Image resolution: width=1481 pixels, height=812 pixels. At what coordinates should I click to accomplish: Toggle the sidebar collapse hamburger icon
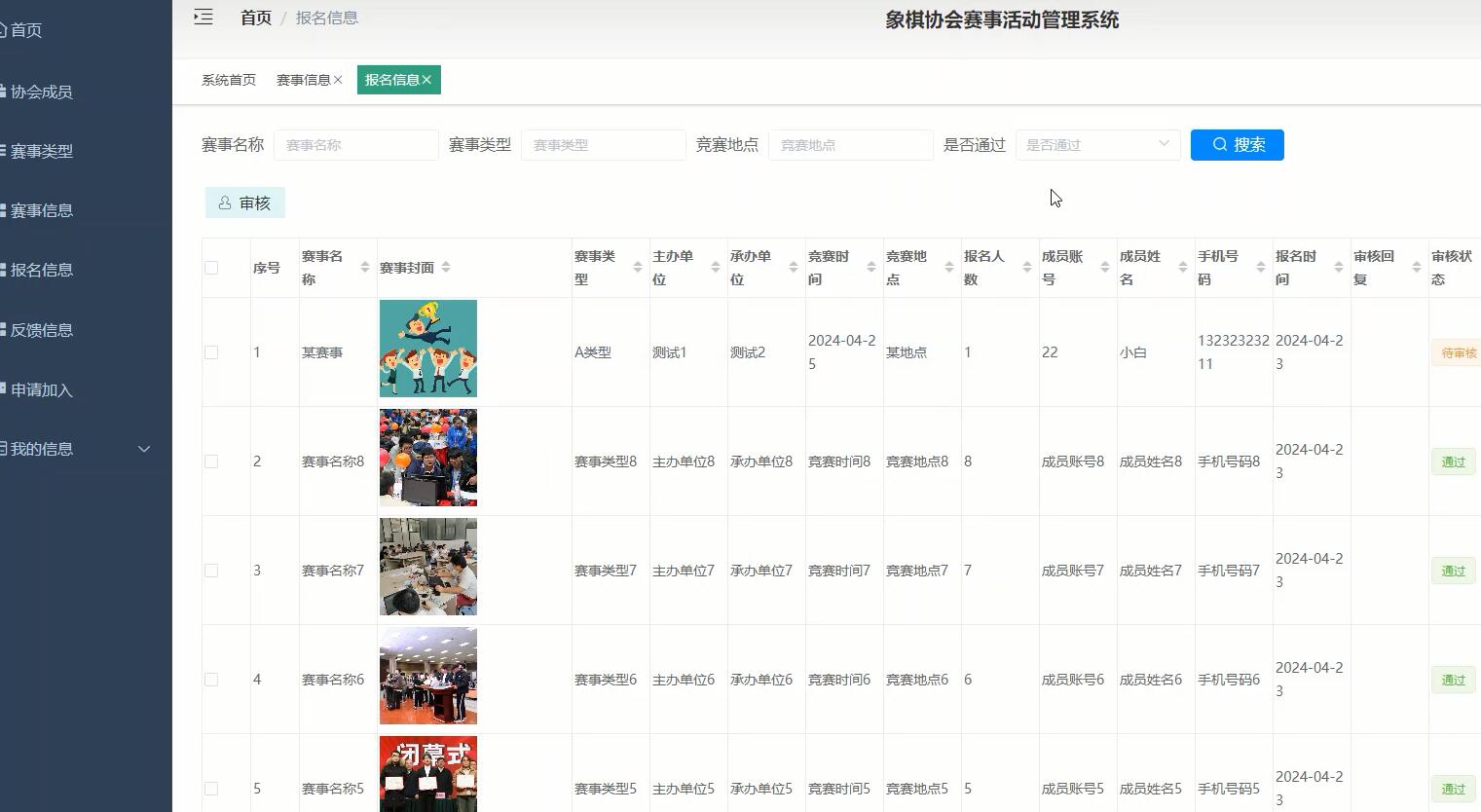(204, 17)
